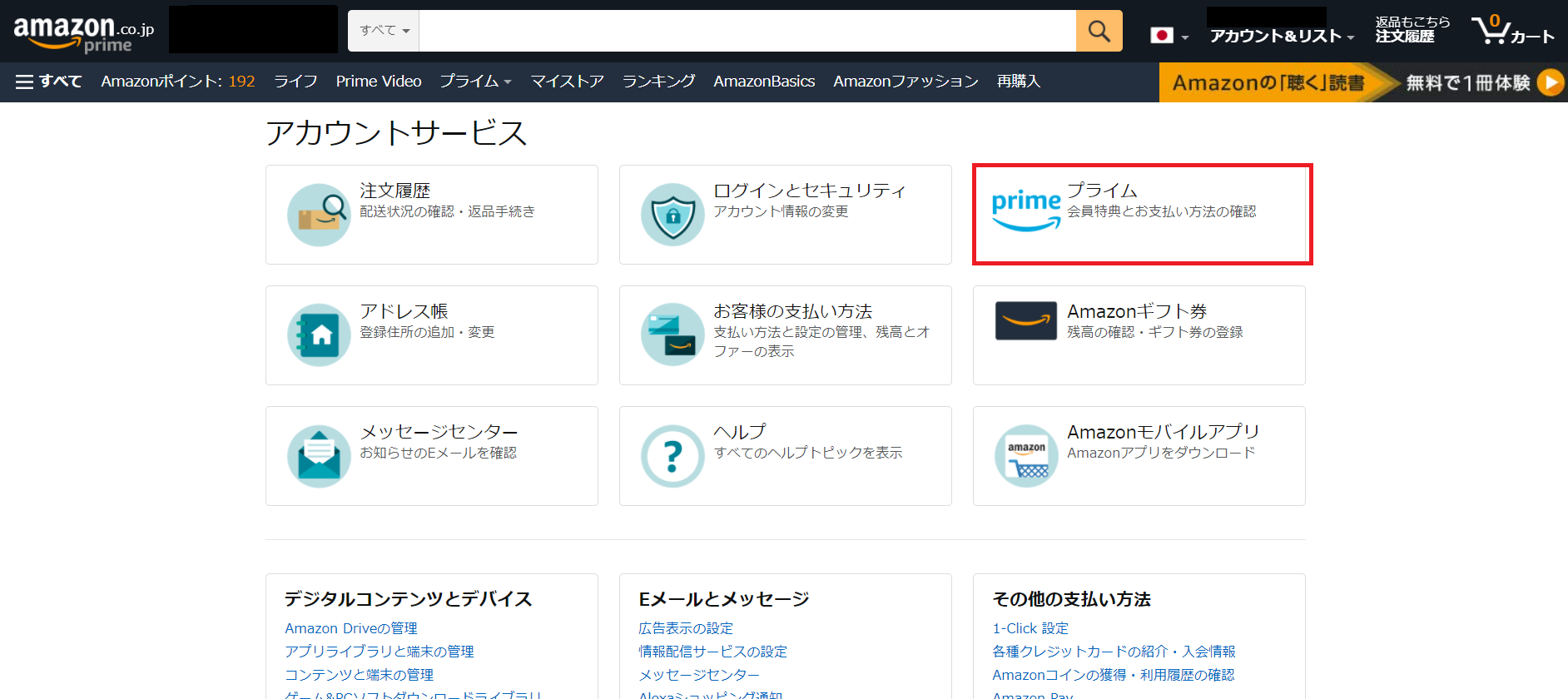The width and height of the screenshot is (1568, 699).
Task: Select 再購入 in navigation bar
Action: coord(1019,82)
